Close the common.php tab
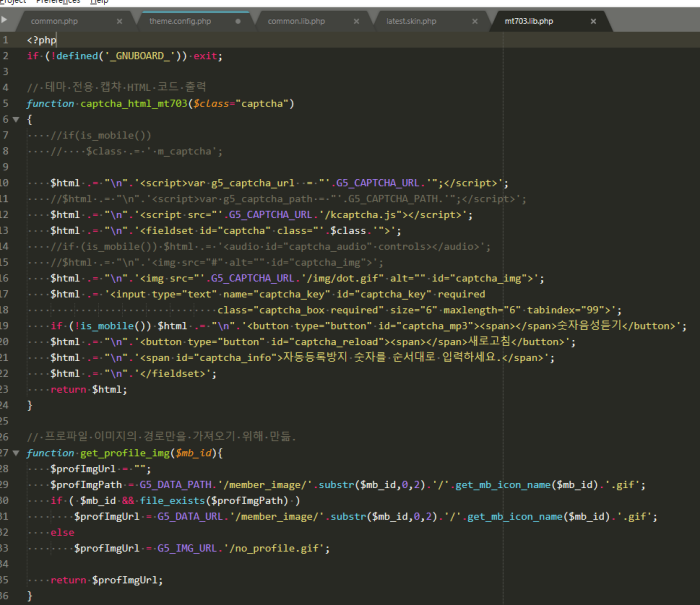This screenshot has width=700, height=605. click(120, 20)
